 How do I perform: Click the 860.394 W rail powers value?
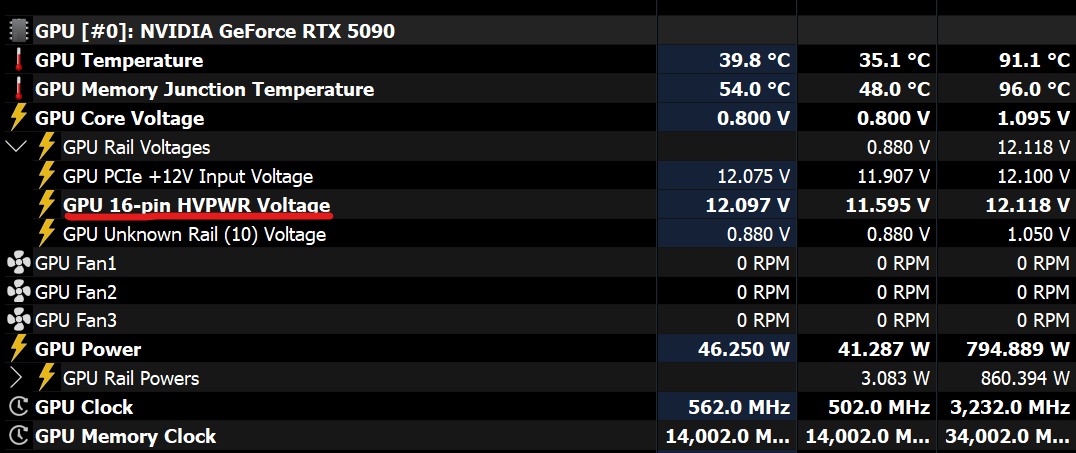tap(1025, 378)
